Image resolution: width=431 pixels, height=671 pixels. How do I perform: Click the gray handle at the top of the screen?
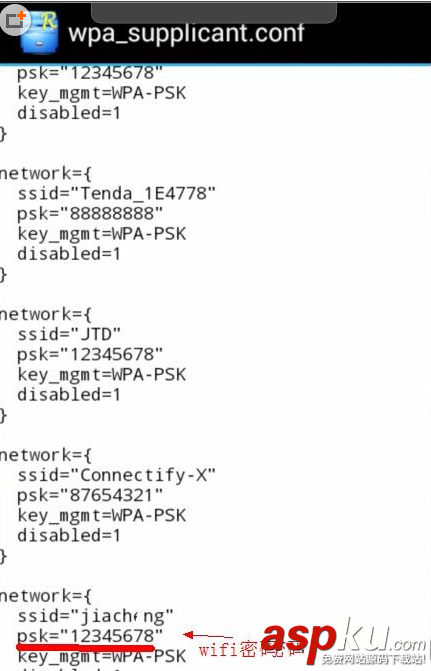click(214, 13)
